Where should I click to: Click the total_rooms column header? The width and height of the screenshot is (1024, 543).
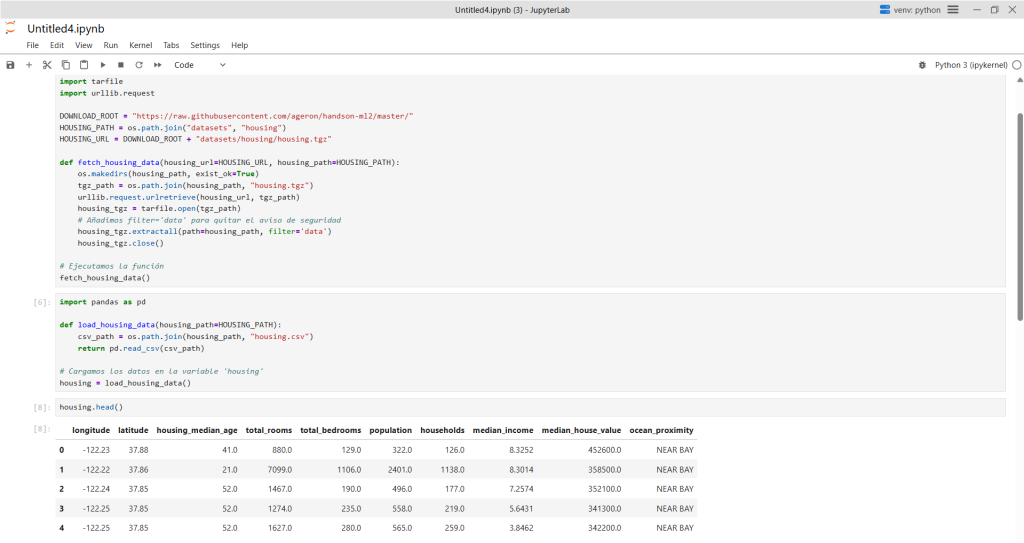pos(268,430)
